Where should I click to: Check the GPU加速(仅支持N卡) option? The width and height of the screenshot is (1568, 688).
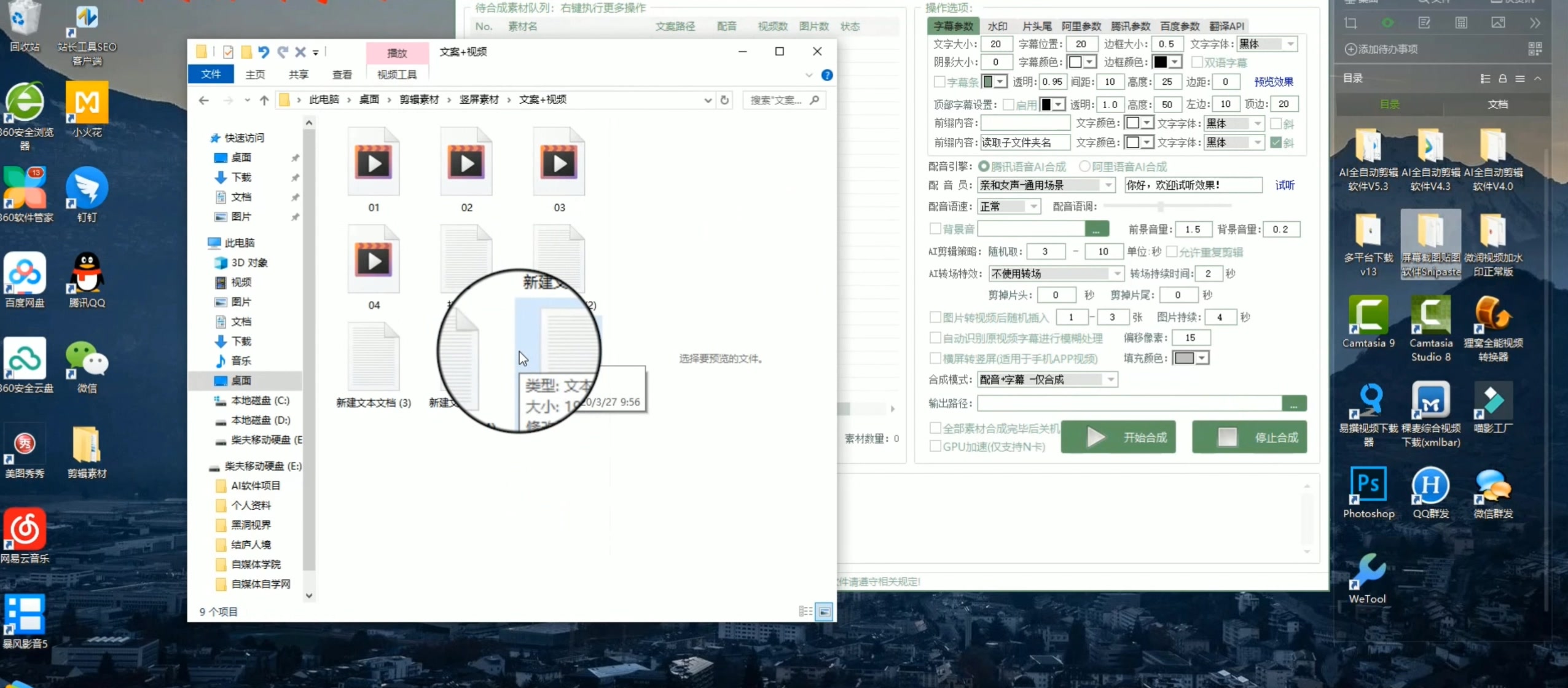coord(936,447)
